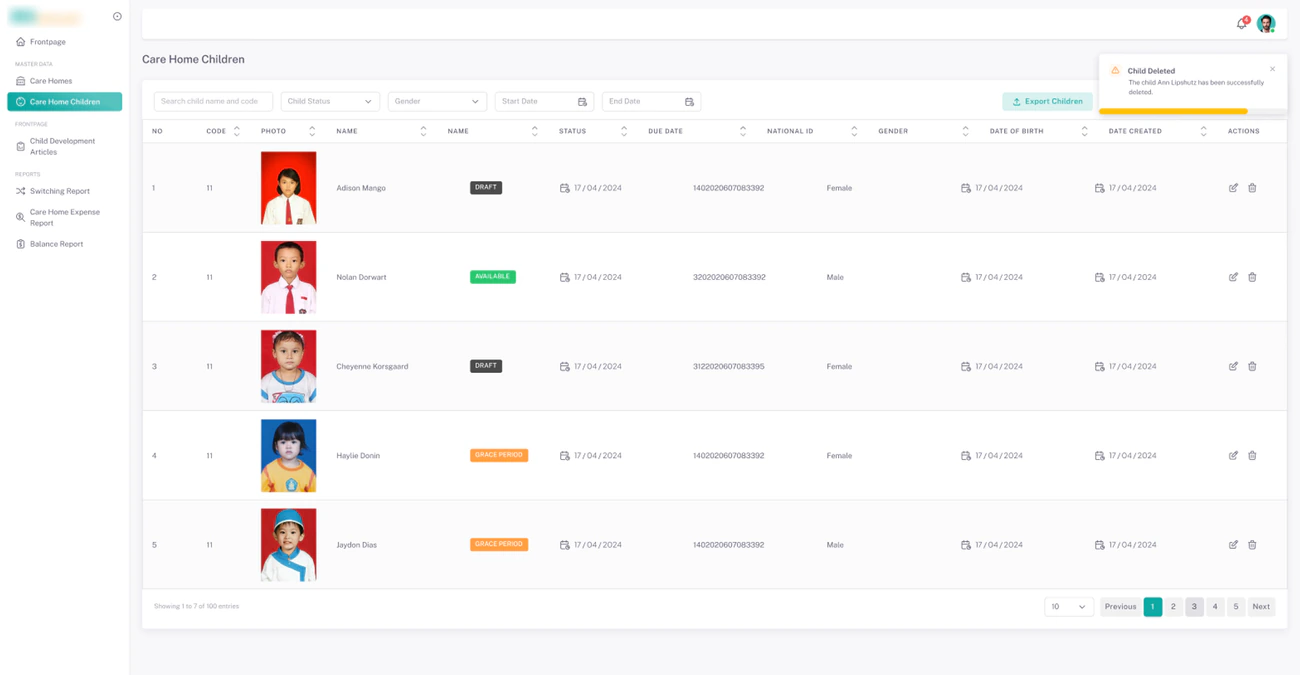The image size is (1300, 675).
Task: Go to the Next page
Action: click(x=1261, y=607)
